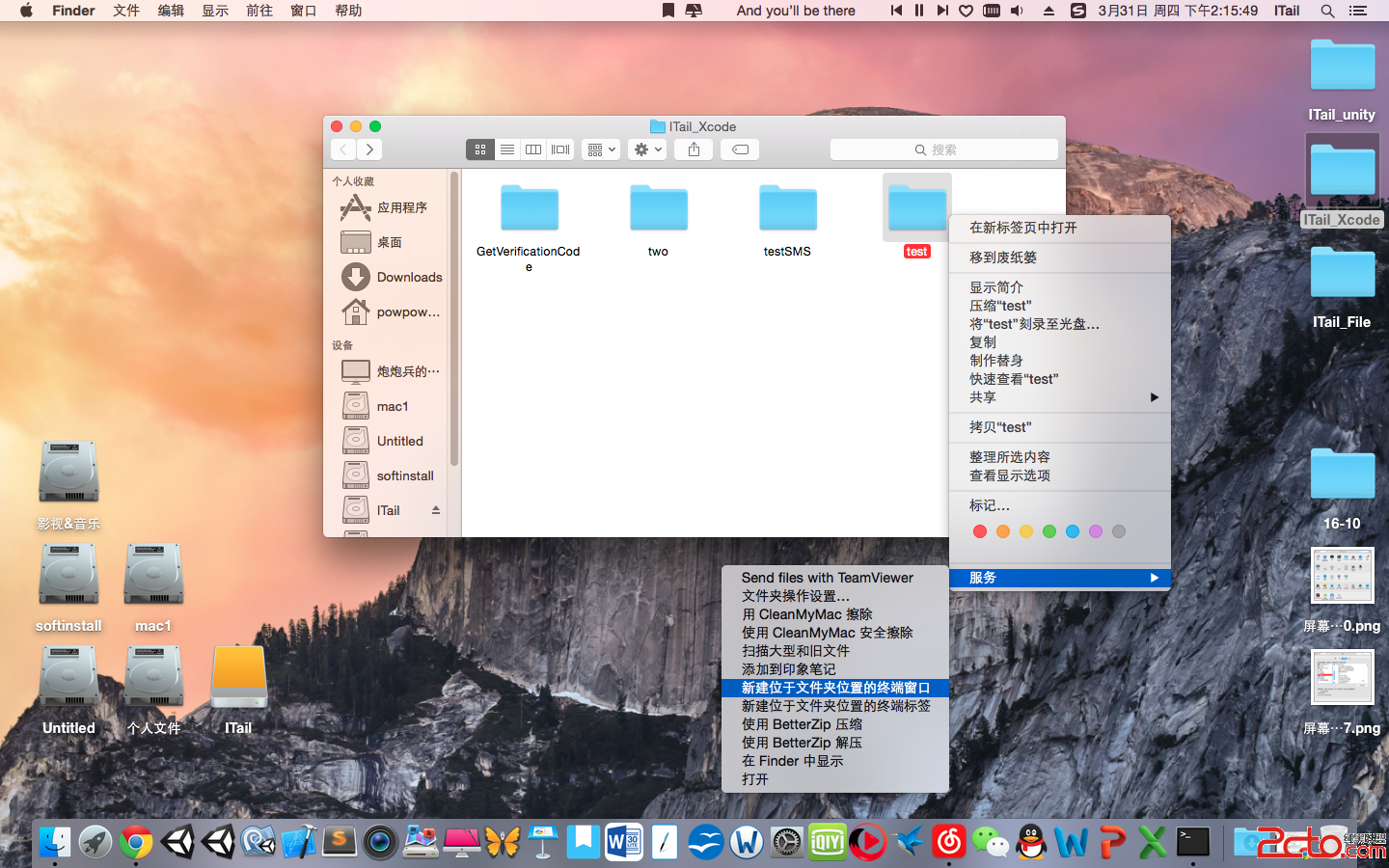
Task: Switch Finder to column view
Action: (x=533, y=149)
